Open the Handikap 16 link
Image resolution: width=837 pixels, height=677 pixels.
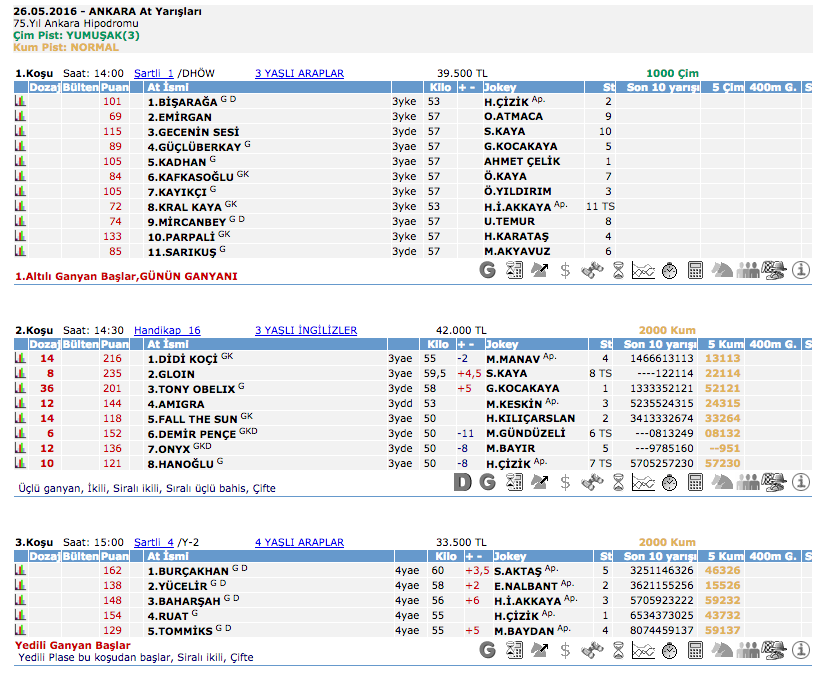click(167, 330)
